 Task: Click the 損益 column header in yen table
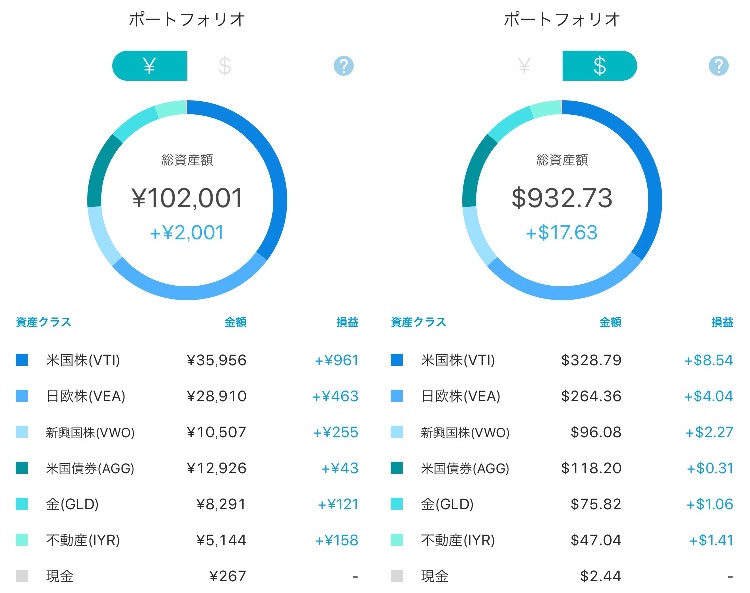347,322
